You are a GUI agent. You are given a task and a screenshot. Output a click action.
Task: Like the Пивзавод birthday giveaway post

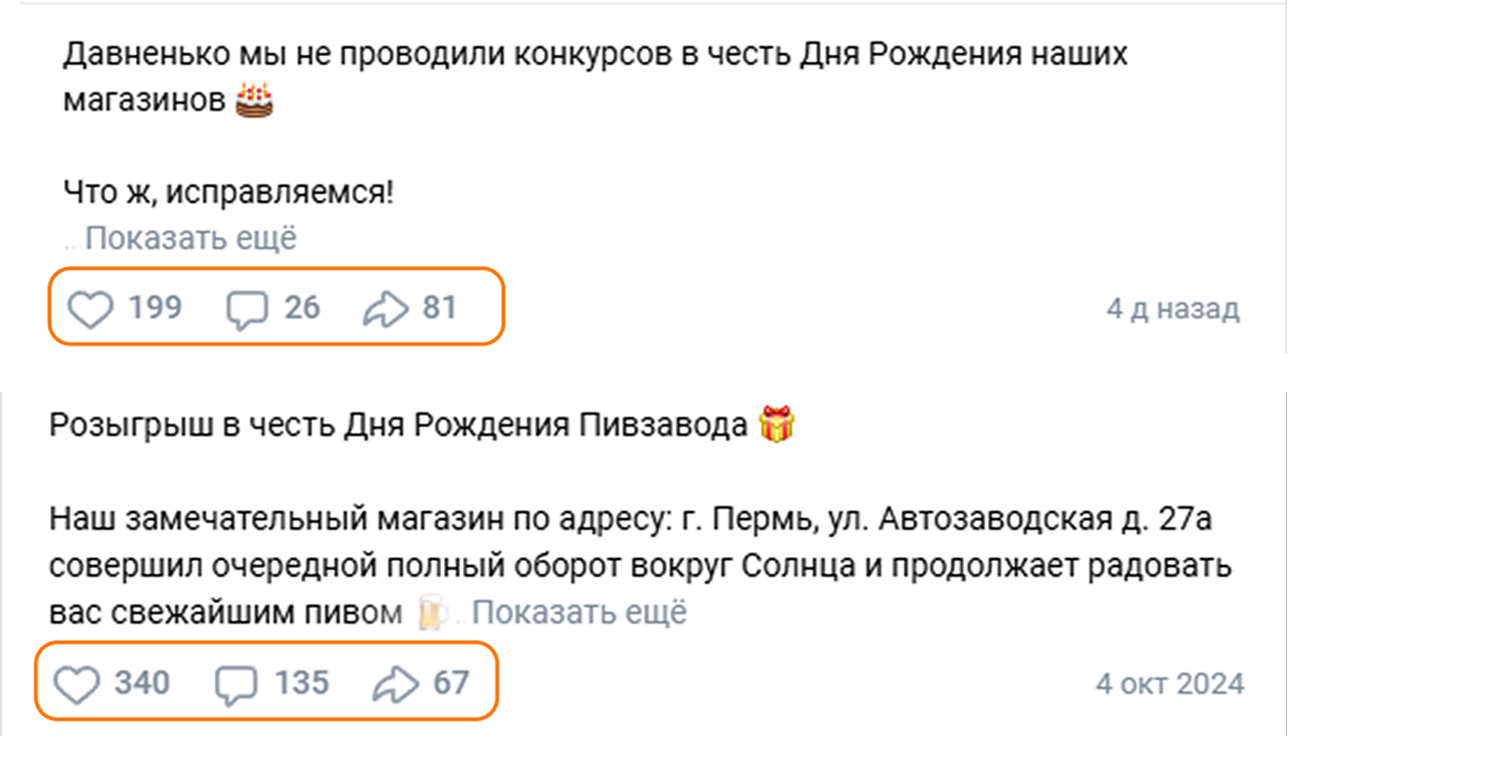click(x=76, y=685)
